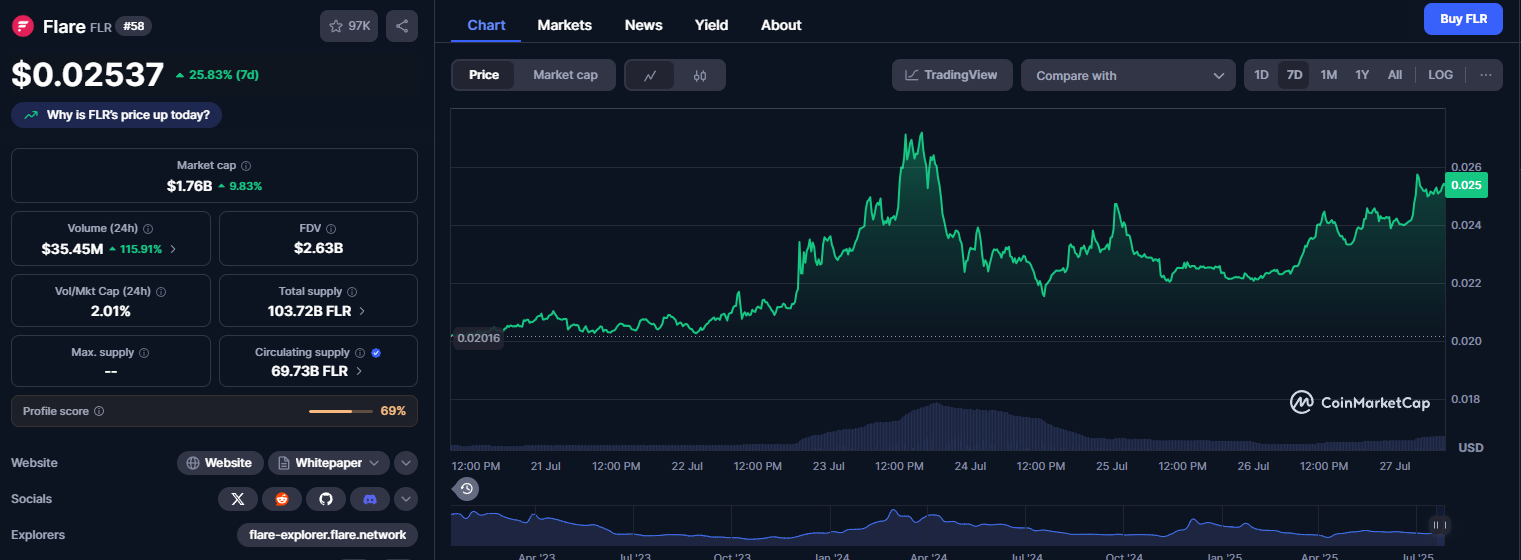Select the 1Y time range

pos(1362,75)
